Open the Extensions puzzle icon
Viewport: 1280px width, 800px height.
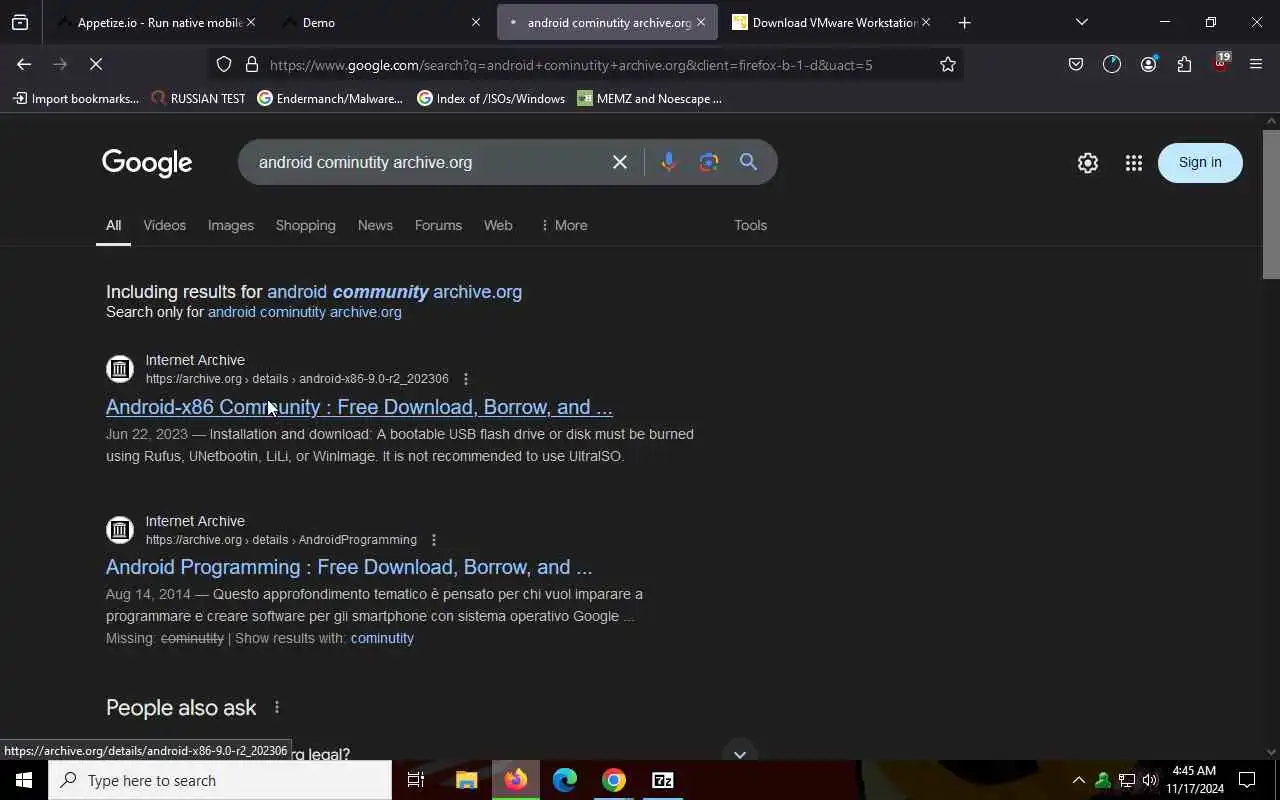[1184, 64]
